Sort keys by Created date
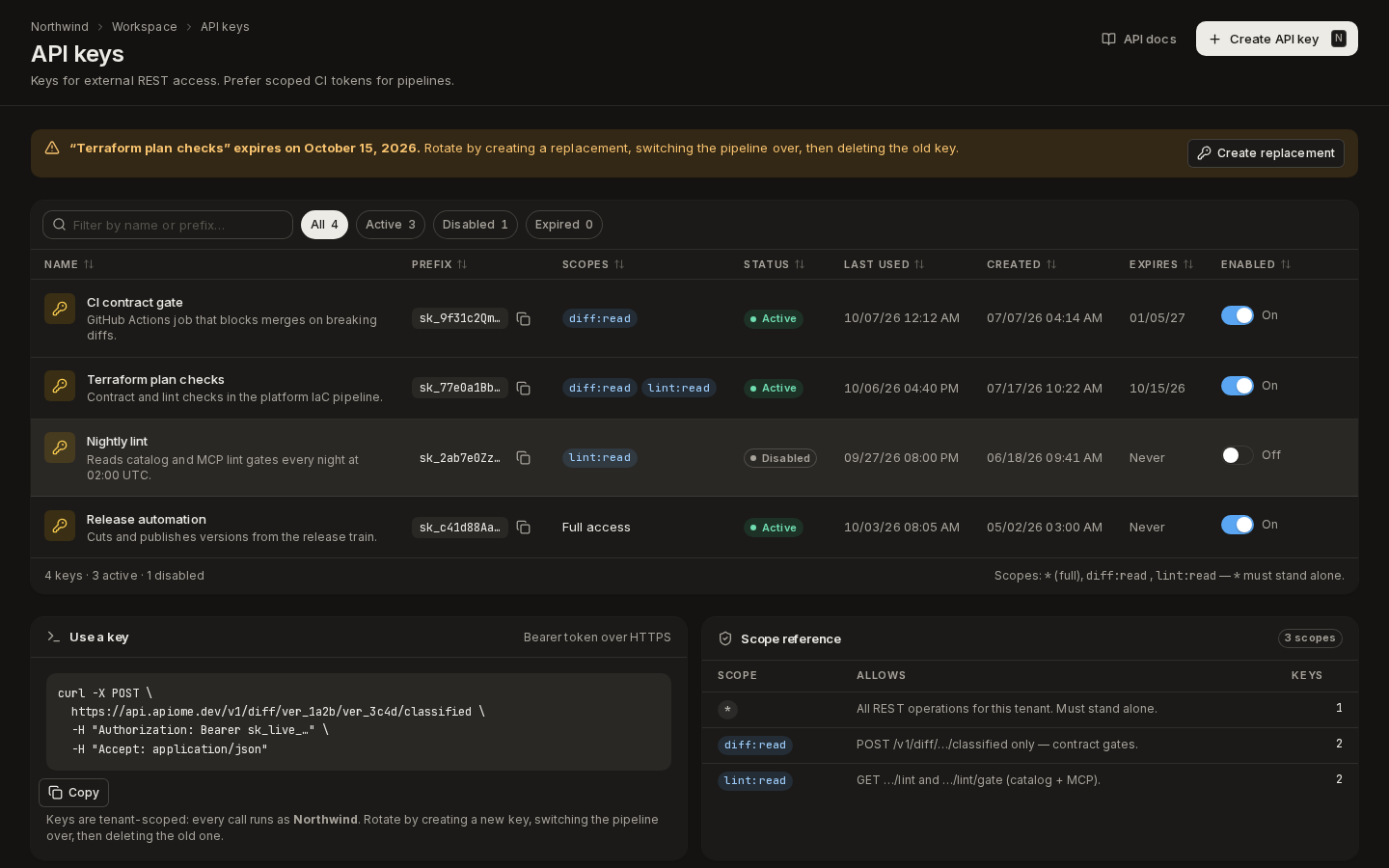This screenshot has height=868, width=1389. (x=1022, y=264)
